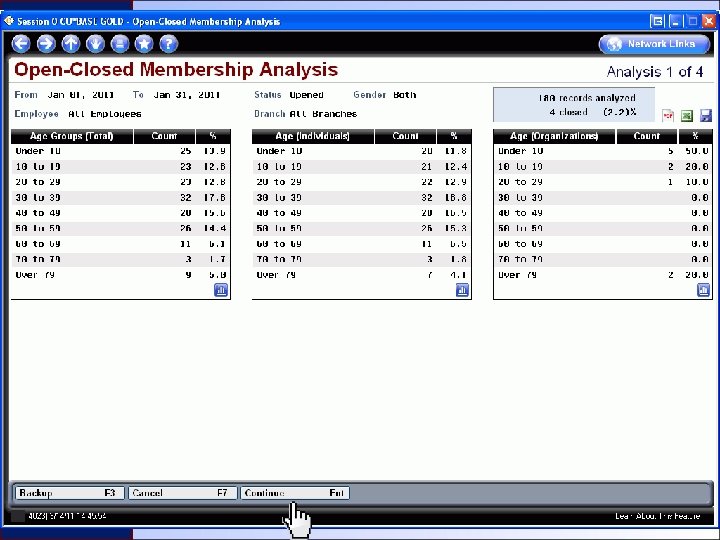Click the blue floppy disk save icon
This screenshot has height=540, width=720.
click(x=706, y=116)
